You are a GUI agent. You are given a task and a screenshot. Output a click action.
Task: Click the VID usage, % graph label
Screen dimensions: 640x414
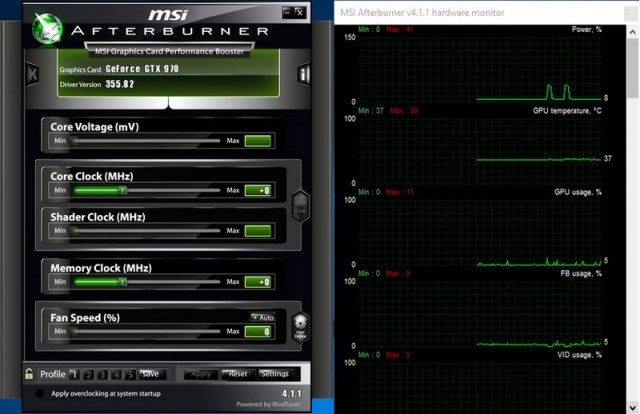pos(579,355)
